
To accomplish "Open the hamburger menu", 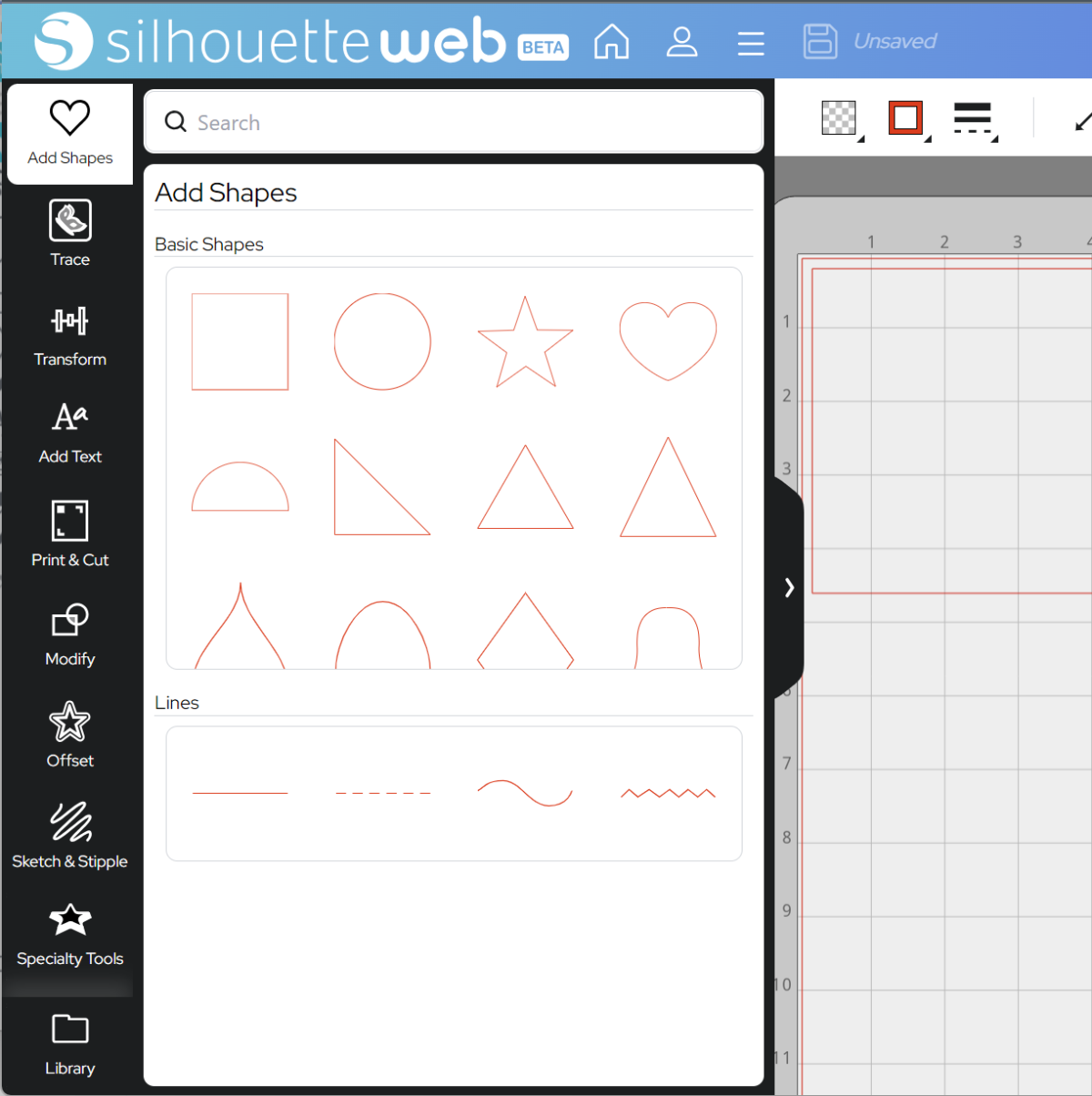I will (x=751, y=43).
